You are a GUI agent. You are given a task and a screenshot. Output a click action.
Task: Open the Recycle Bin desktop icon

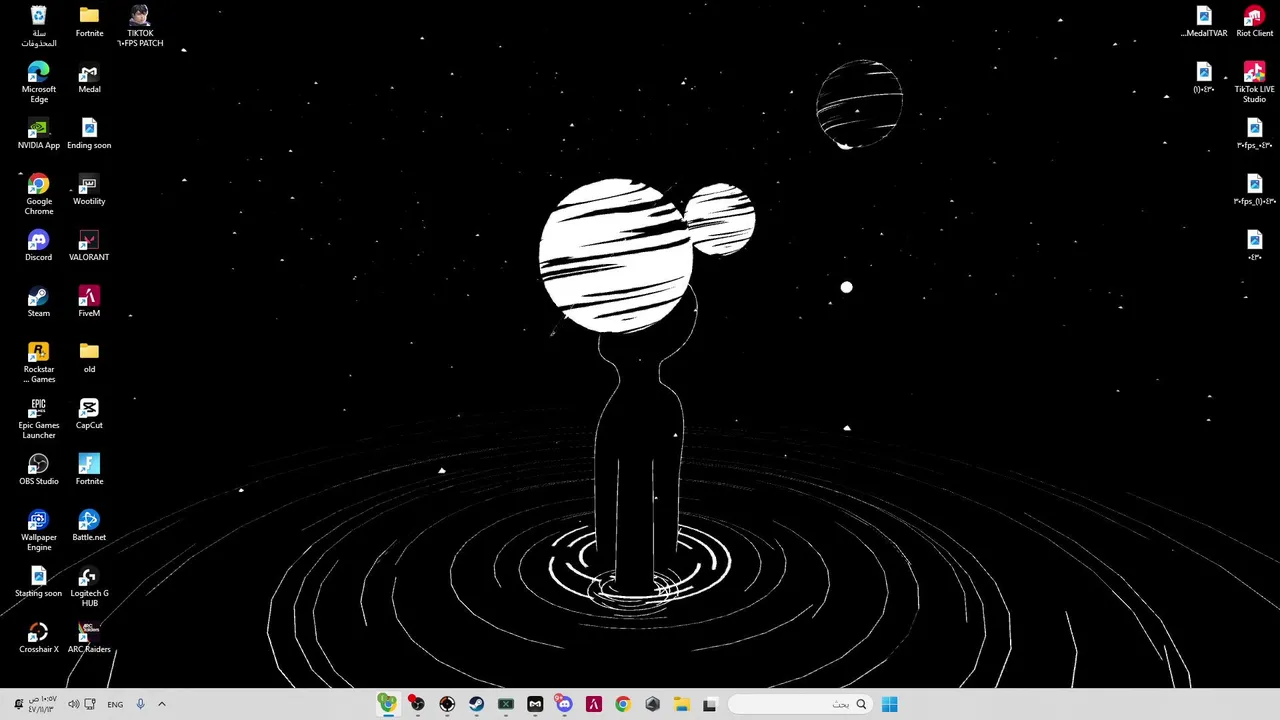point(38,26)
